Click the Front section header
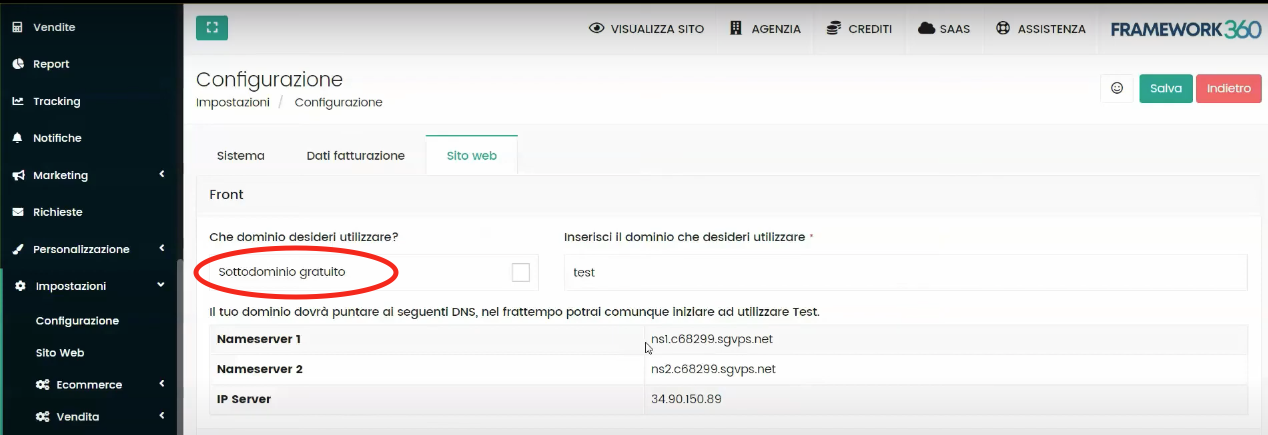The image size is (1268, 435). pyautogui.click(x=728, y=195)
